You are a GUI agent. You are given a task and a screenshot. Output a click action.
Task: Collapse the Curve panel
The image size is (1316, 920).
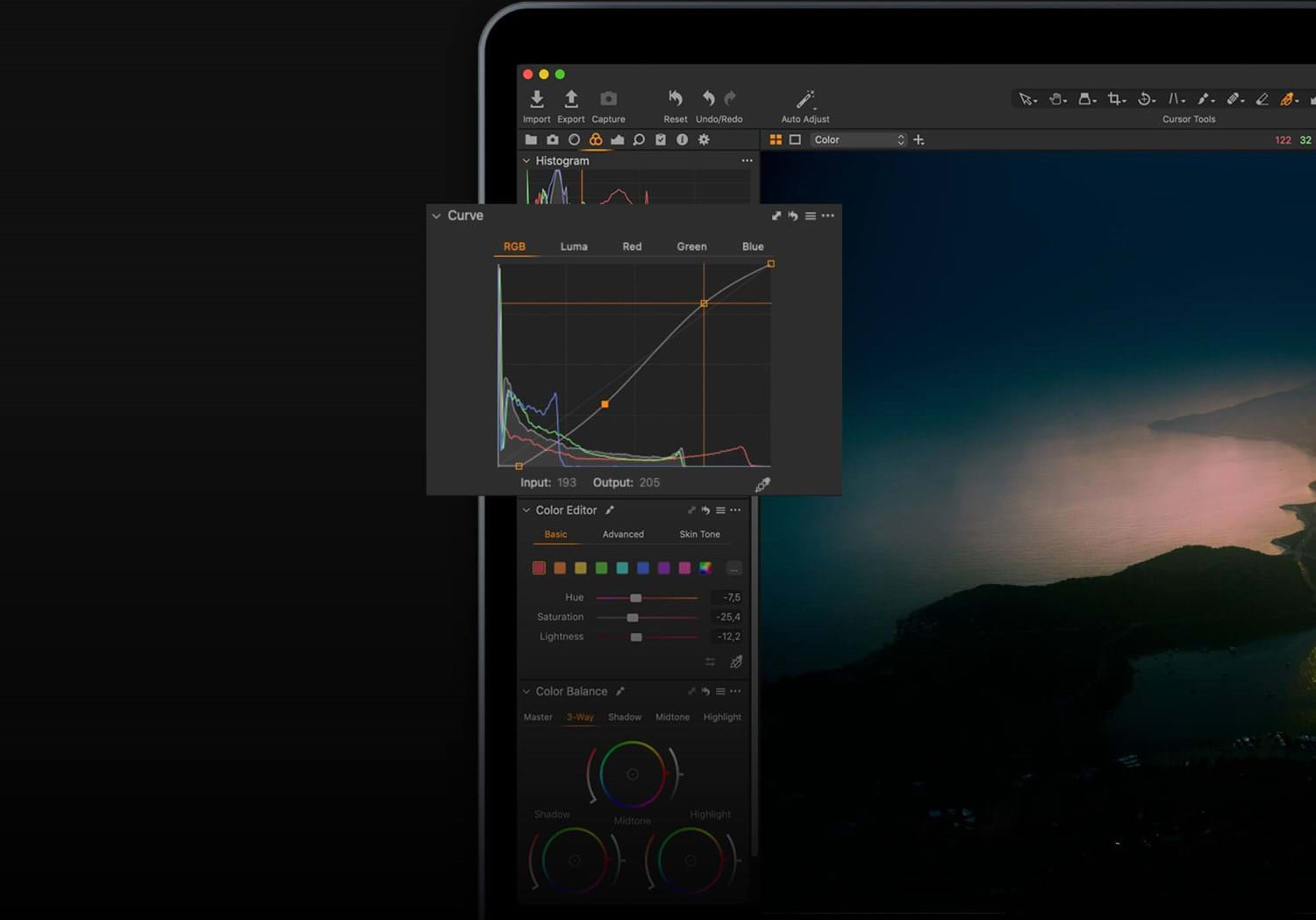tap(436, 216)
